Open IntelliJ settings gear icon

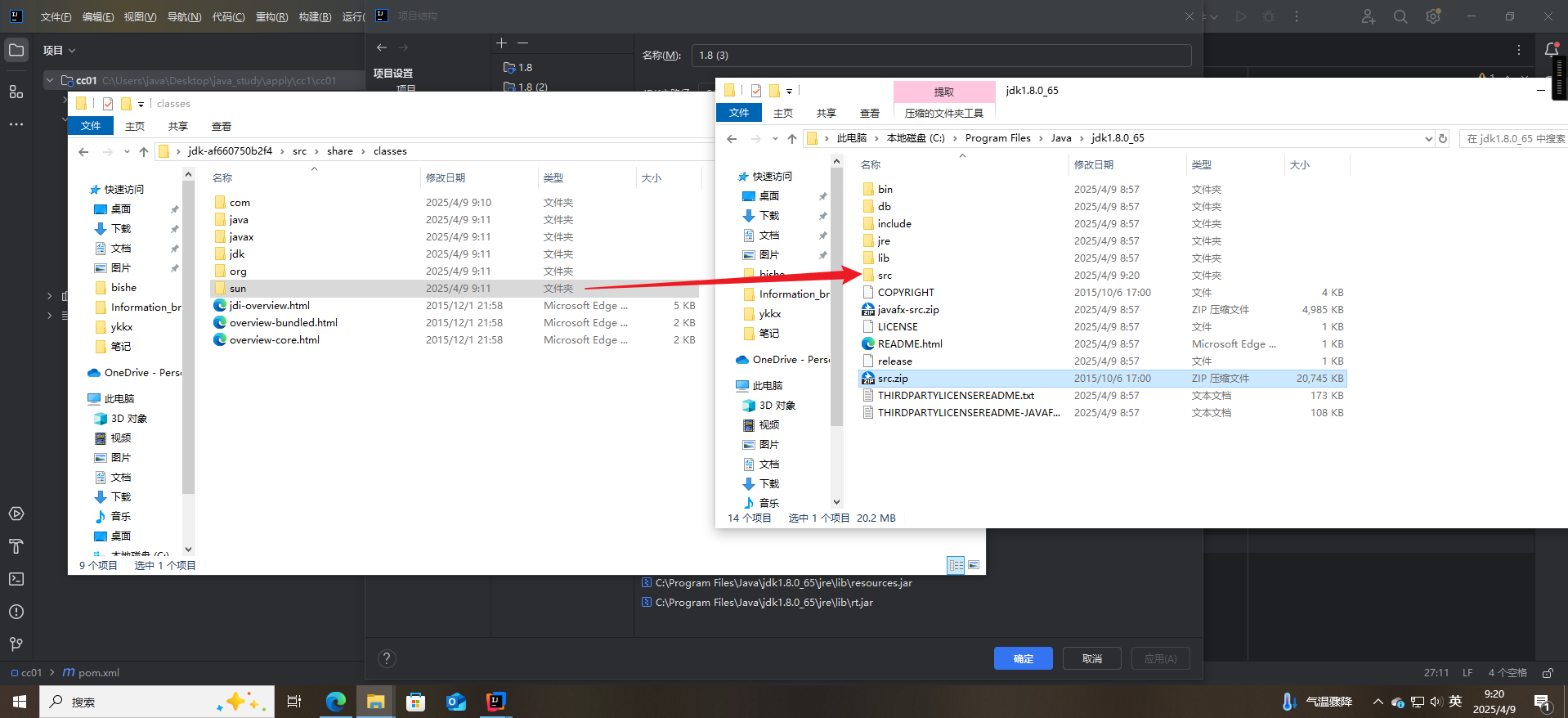[1433, 16]
